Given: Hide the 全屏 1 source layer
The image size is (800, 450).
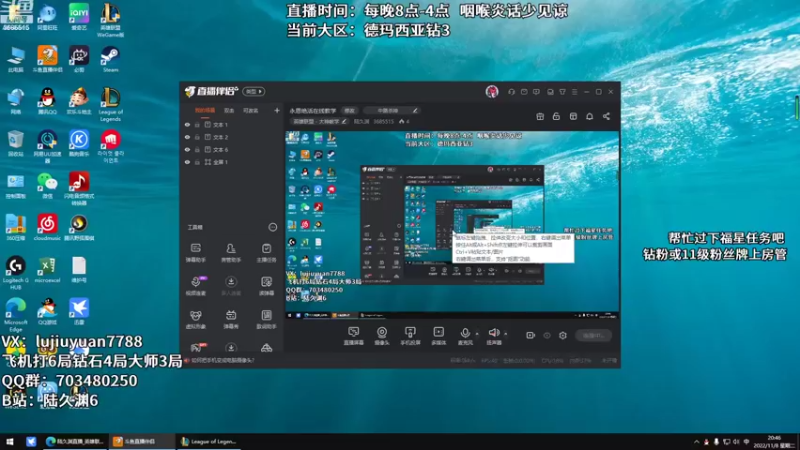Looking at the screenshot, I should click(187, 162).
